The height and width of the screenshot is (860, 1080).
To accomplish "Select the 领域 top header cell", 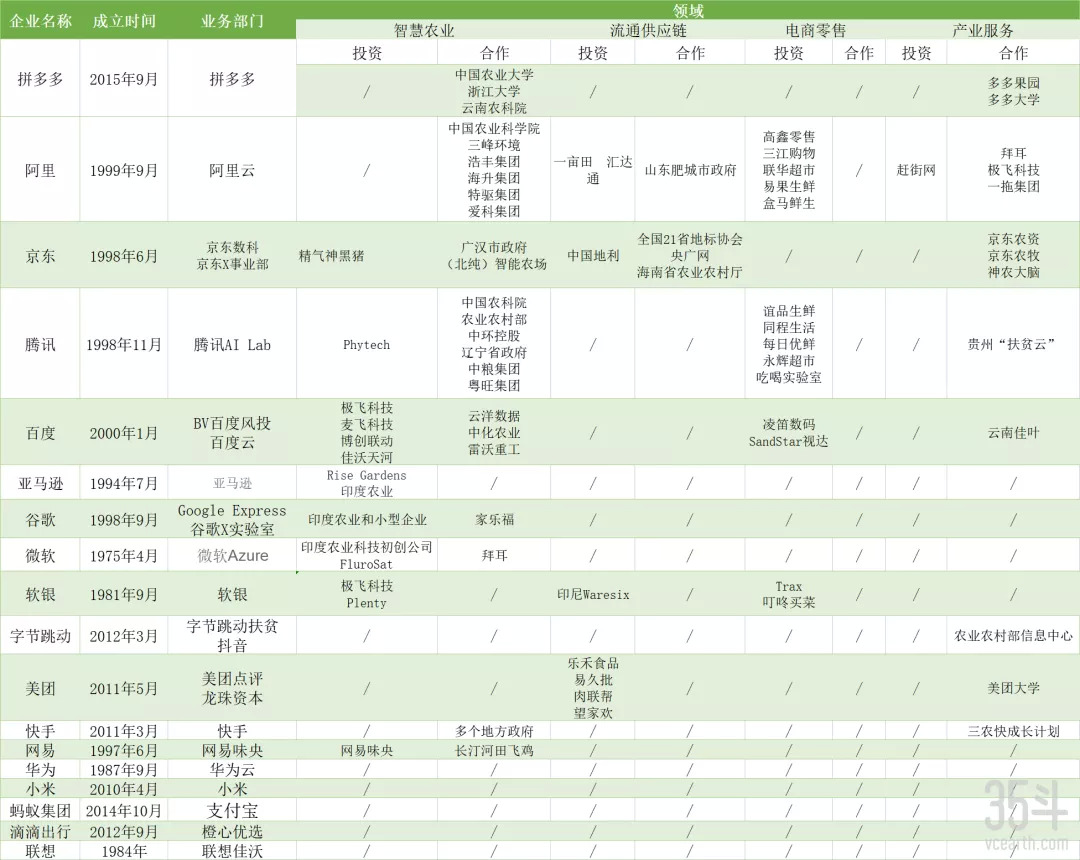I will click(687, 9).
